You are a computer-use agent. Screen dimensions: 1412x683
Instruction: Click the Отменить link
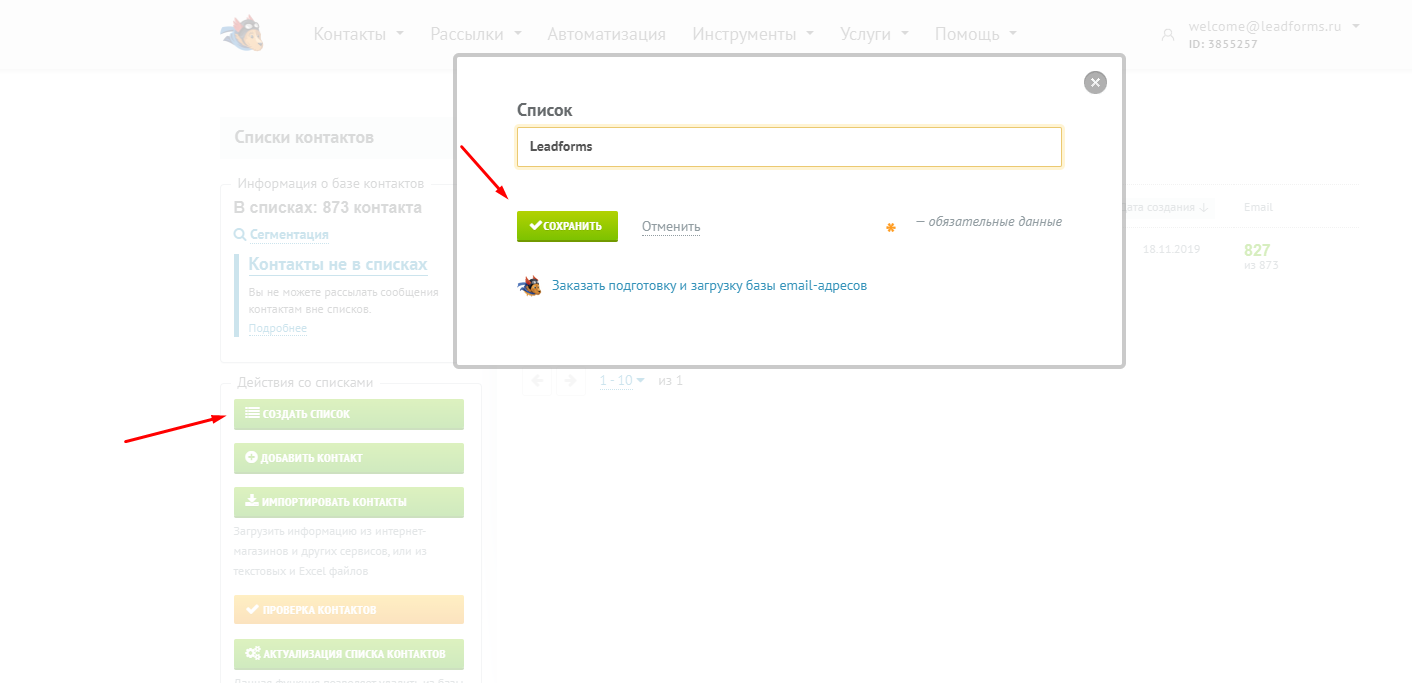(x=671, y=227)
